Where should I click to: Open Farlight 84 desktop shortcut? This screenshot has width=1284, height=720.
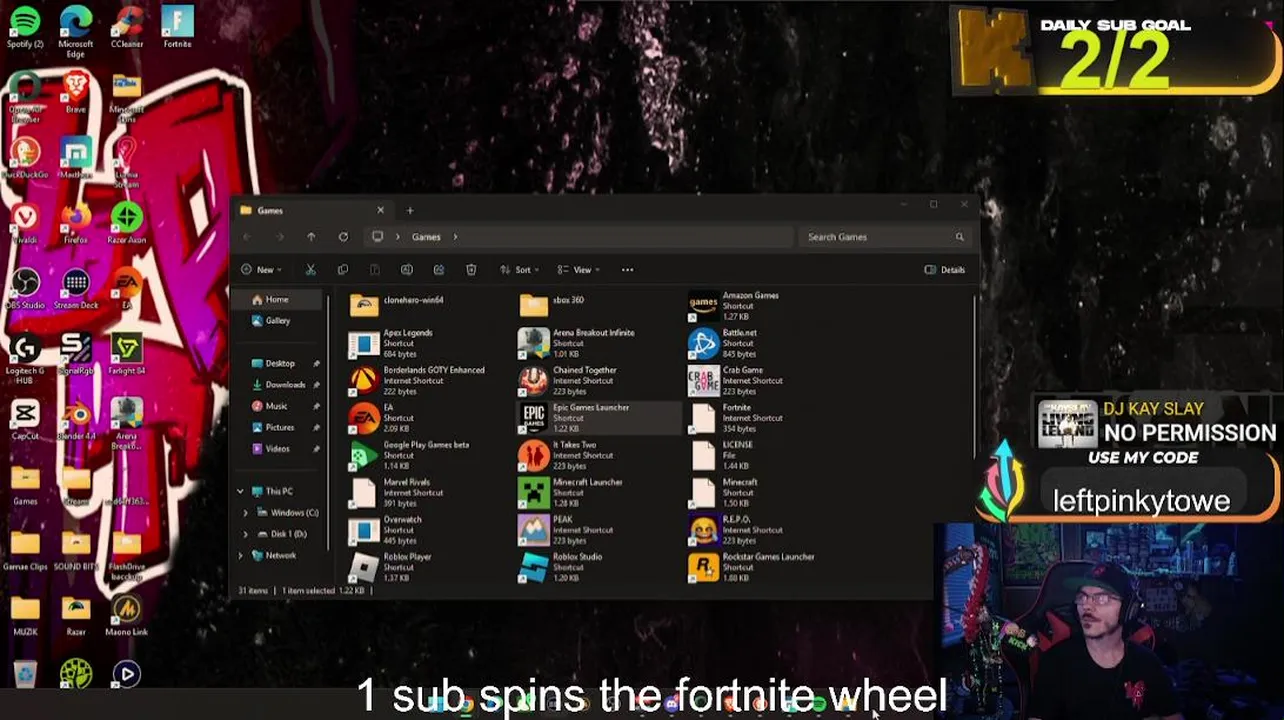(x=127, y=354)
